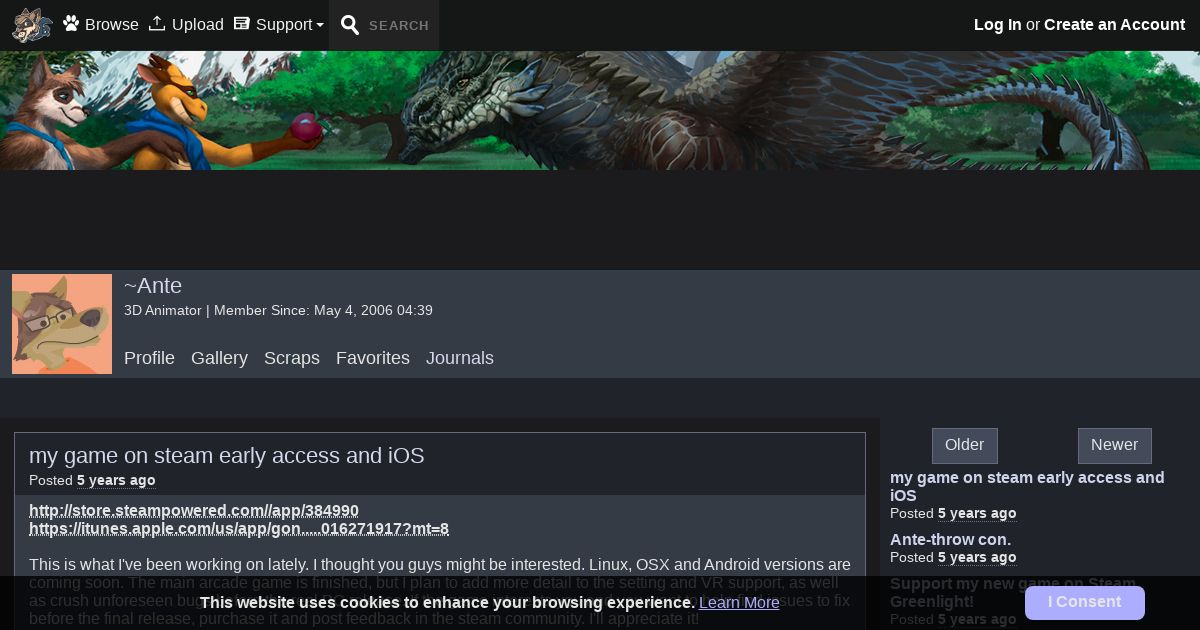Screen dimensions: 1200x630
Task: Click main post '5 years ago' timestamp
Action: coord(116,481)
